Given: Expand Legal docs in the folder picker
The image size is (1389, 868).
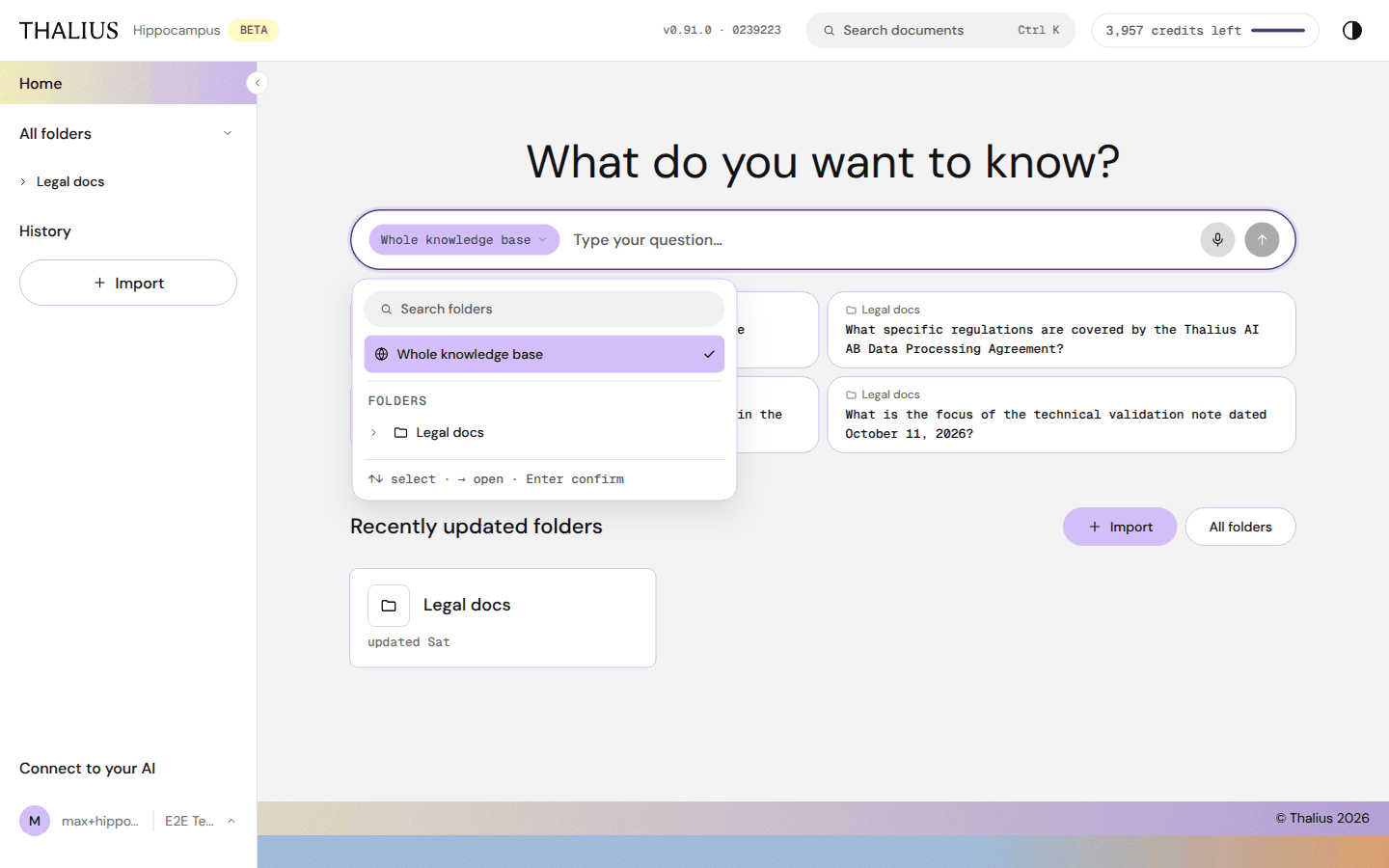Looking at the screenshot, I should tap(374, 433).
